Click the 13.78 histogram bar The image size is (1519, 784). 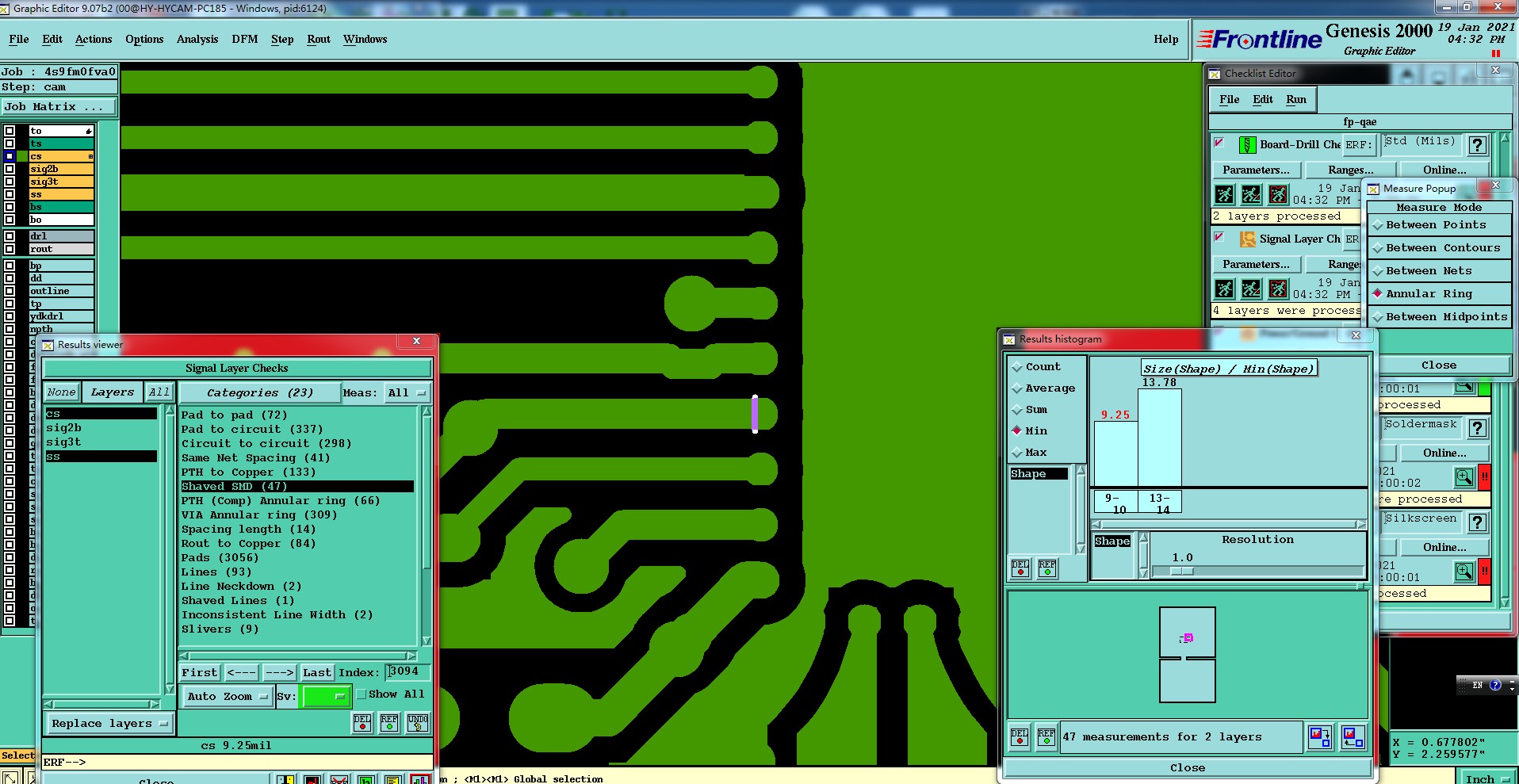1160,438
